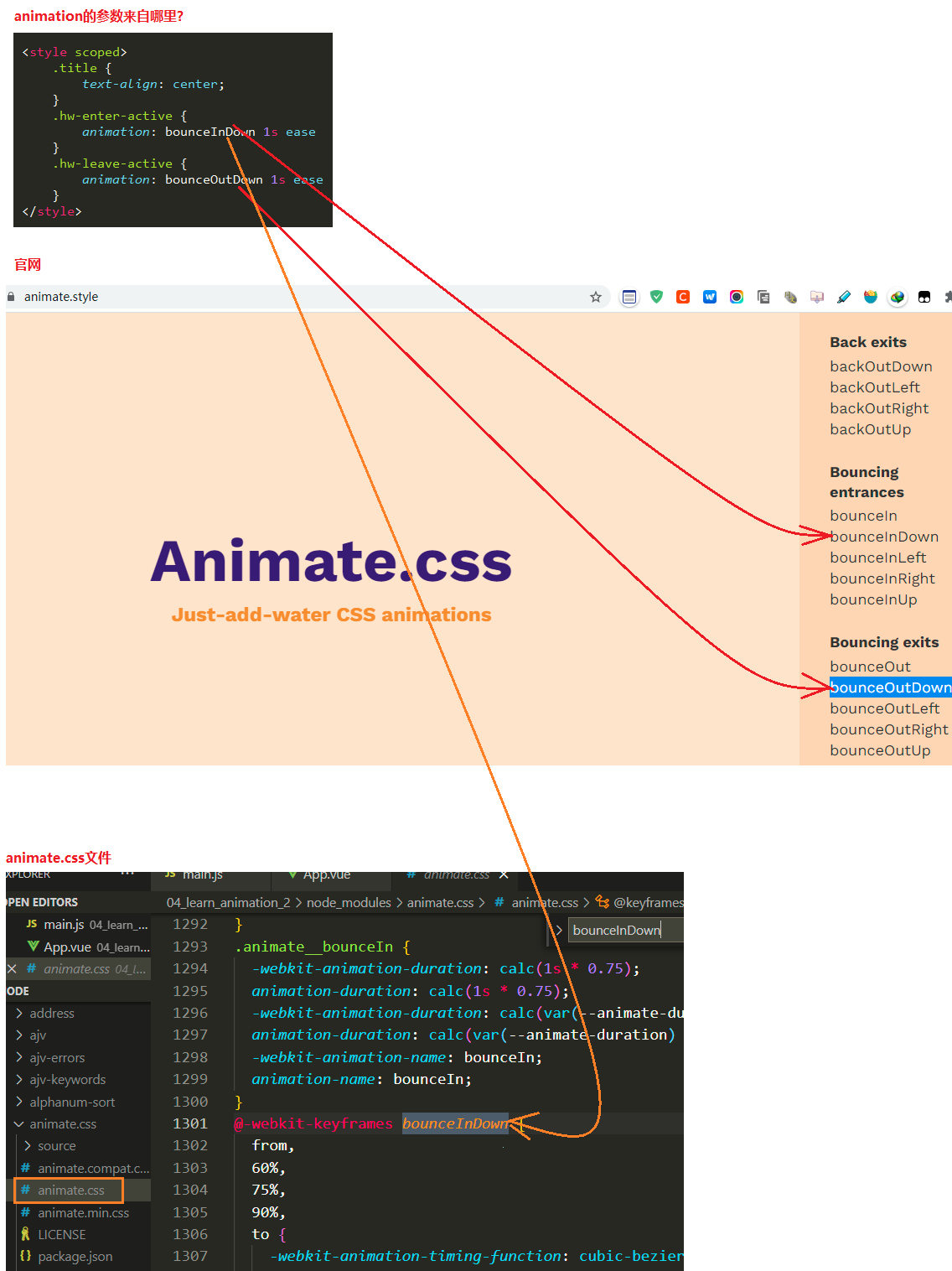This screenshot has height=1271, width=952.
Task: Toggle replace arrow in the find widget
Action: [x=559, y=930]
